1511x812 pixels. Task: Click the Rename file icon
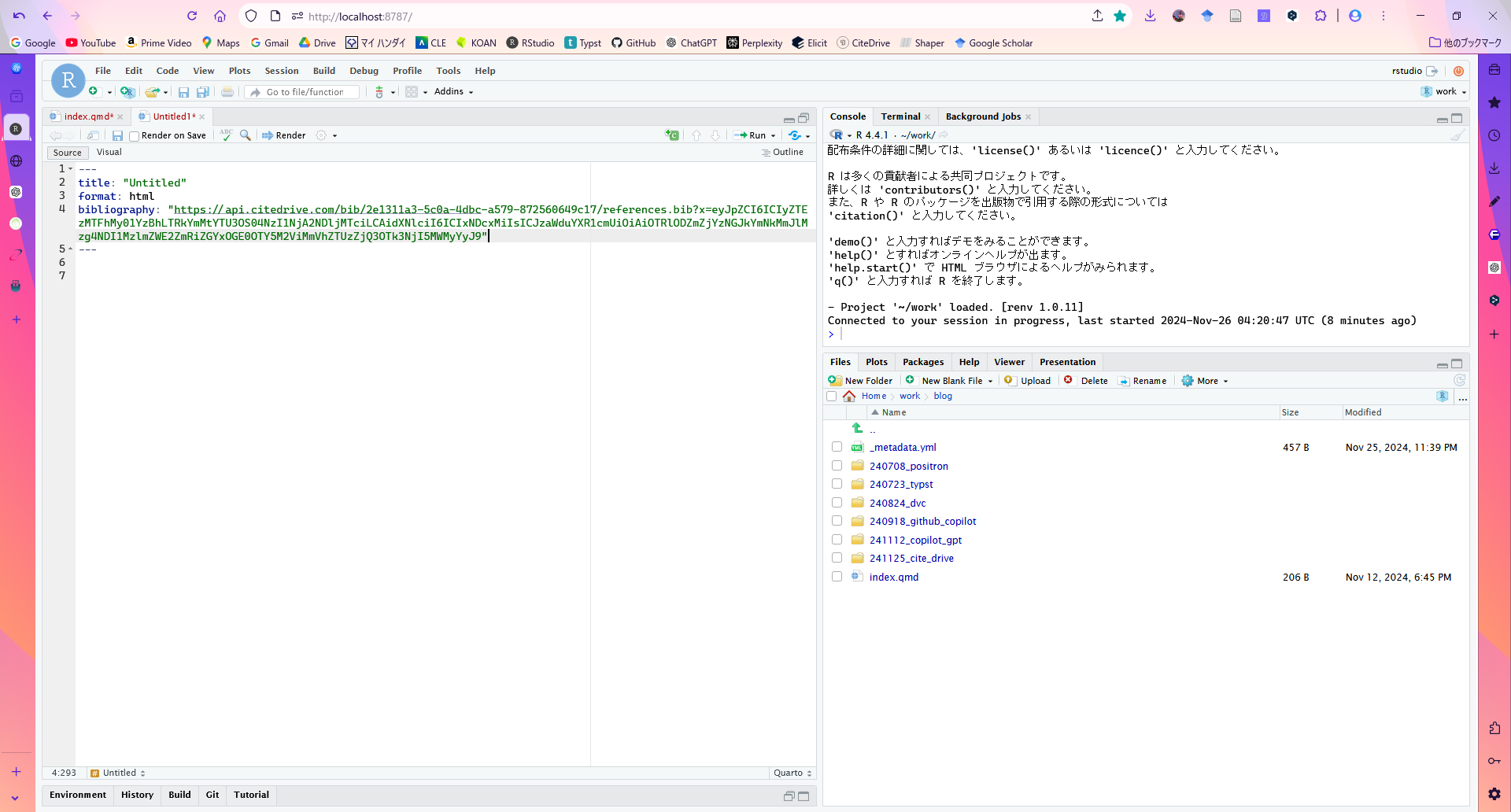[1124, 381]
